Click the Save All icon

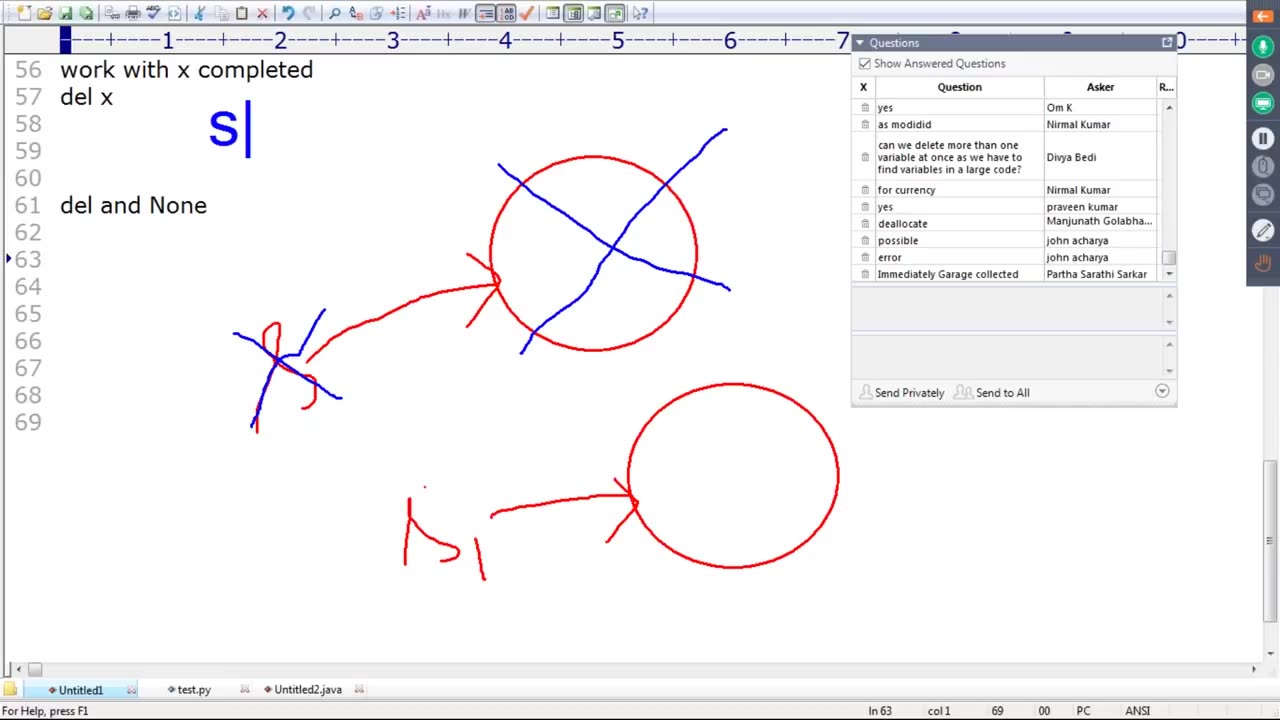[86, 13]
